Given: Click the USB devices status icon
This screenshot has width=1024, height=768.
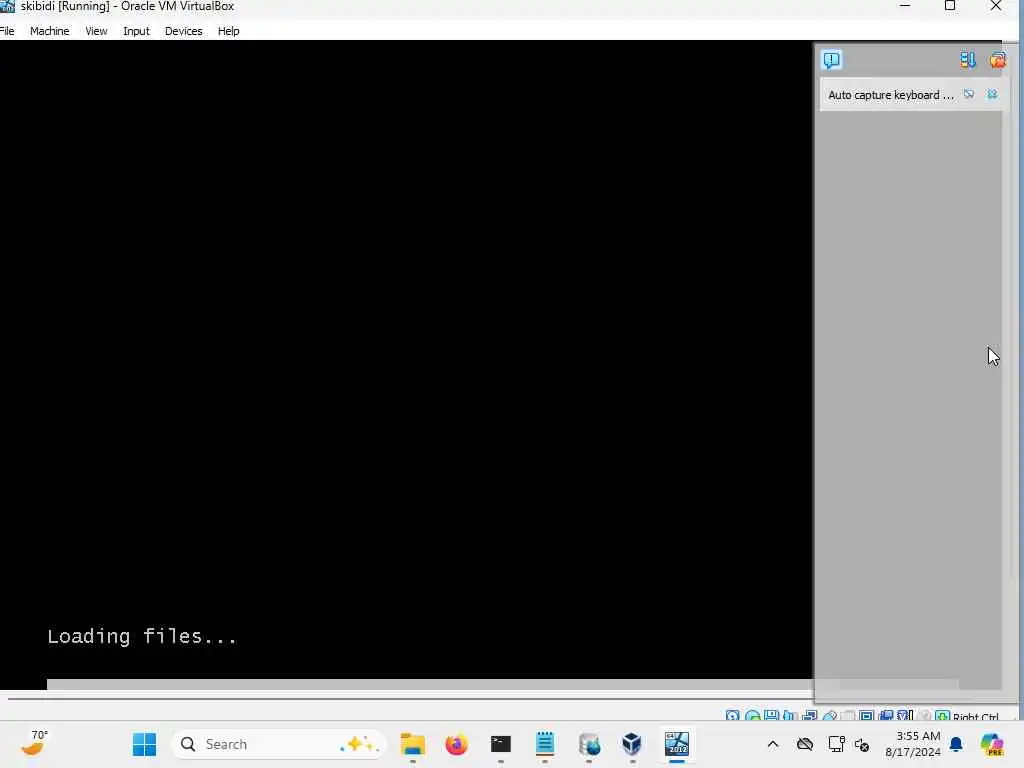Looking at the screenshot, I should [x=830, y=716].
